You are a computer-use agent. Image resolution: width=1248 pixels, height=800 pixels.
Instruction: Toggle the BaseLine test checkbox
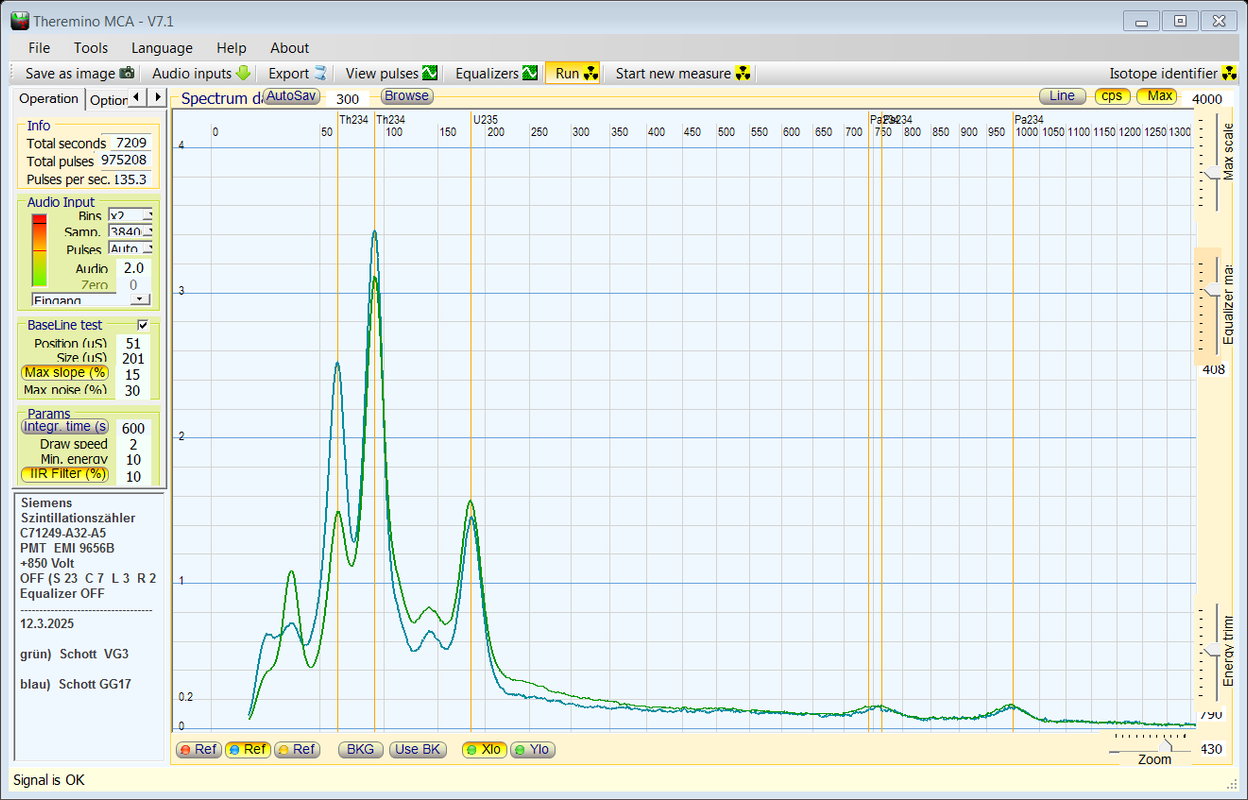143,325
